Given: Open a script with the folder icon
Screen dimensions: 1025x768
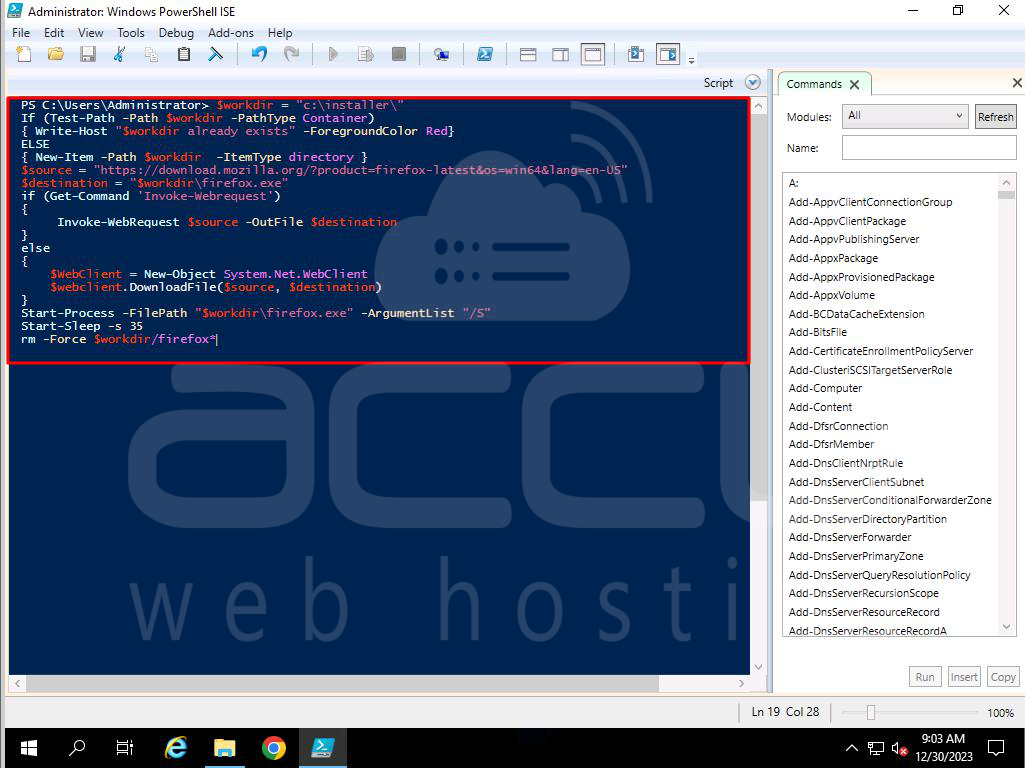Looking at the screenshot, I should coord(56,54).
